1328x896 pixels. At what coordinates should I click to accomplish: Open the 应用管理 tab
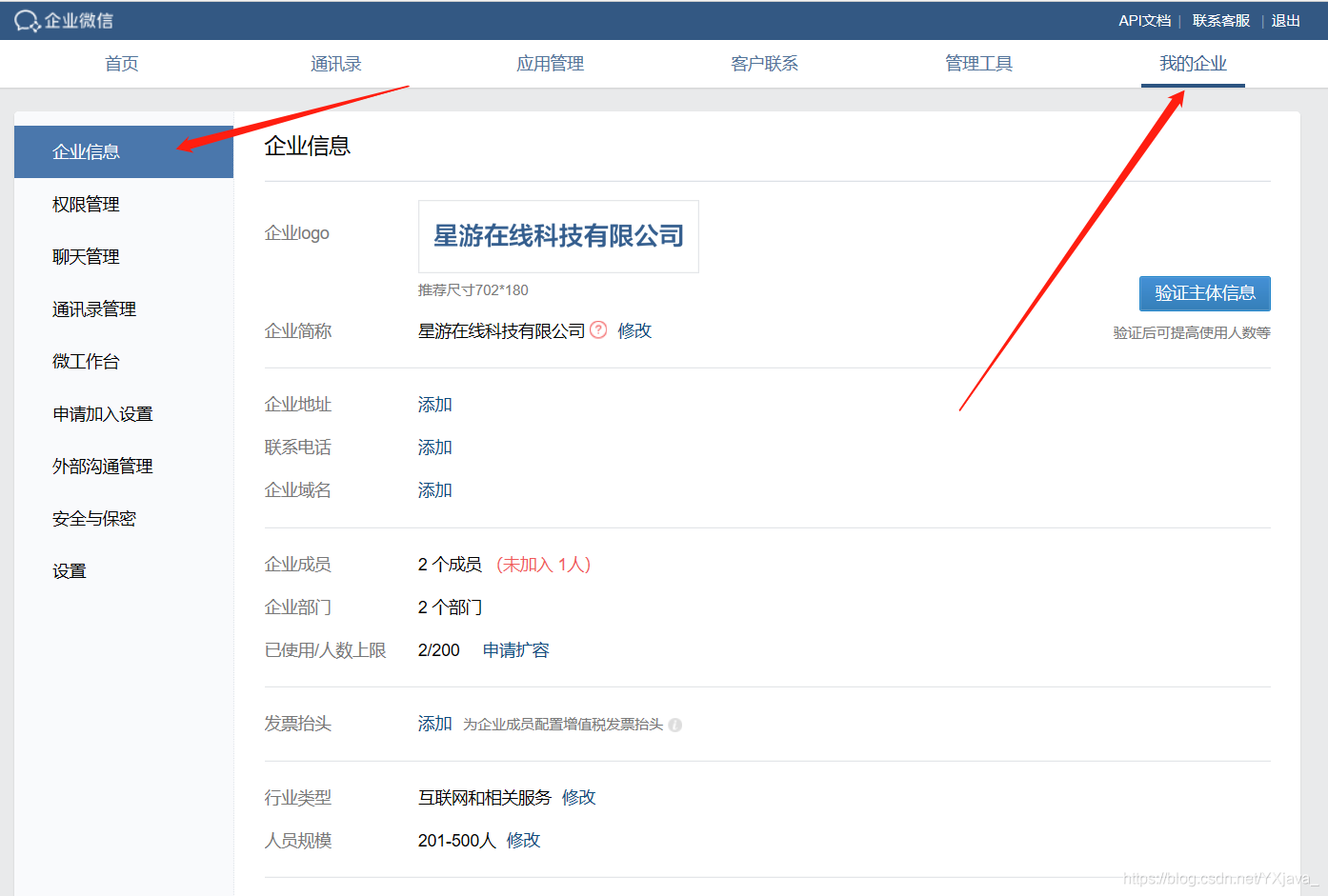pyautogui.click(x=551, y=64)
